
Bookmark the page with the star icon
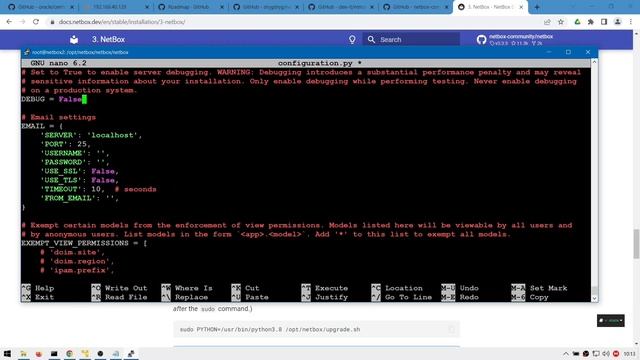click(x=561, y=22)
